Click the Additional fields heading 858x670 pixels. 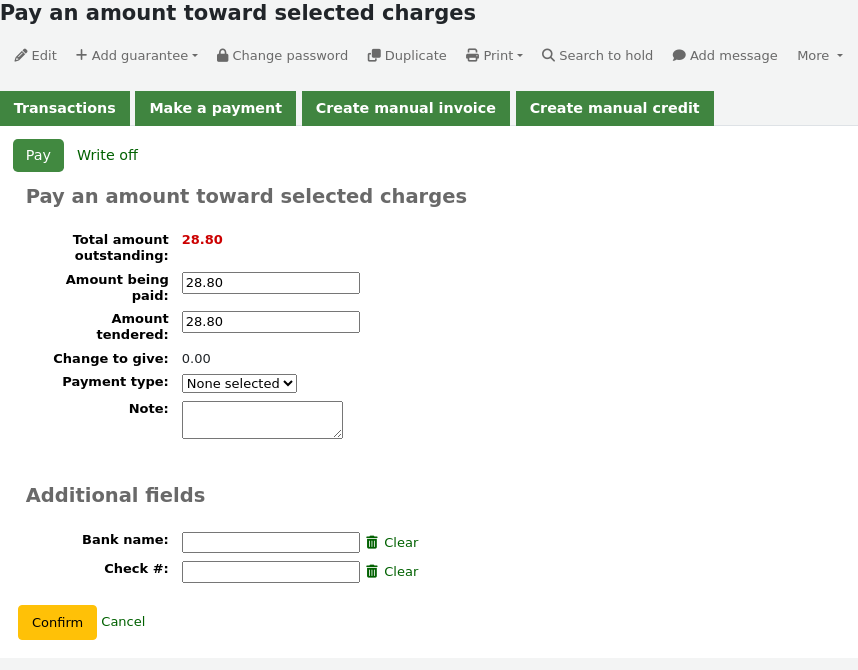[115, 495]
